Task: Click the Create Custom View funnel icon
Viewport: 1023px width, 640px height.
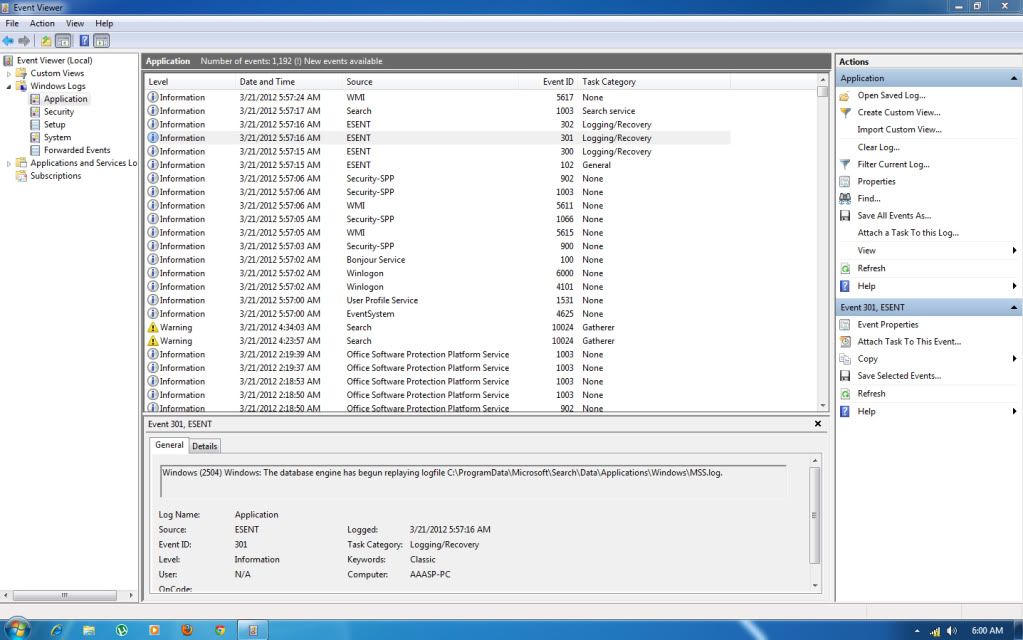Action: coord(845,113)
